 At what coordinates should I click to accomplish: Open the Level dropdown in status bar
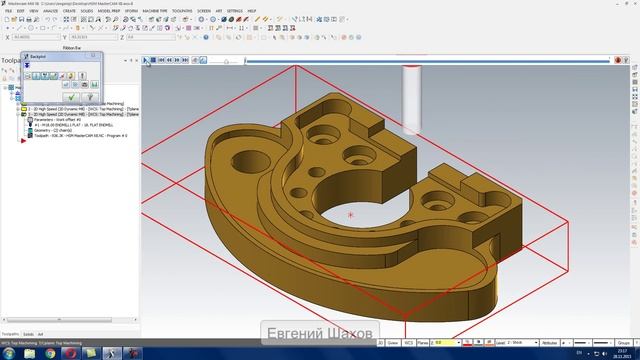(x=536, y=343)
